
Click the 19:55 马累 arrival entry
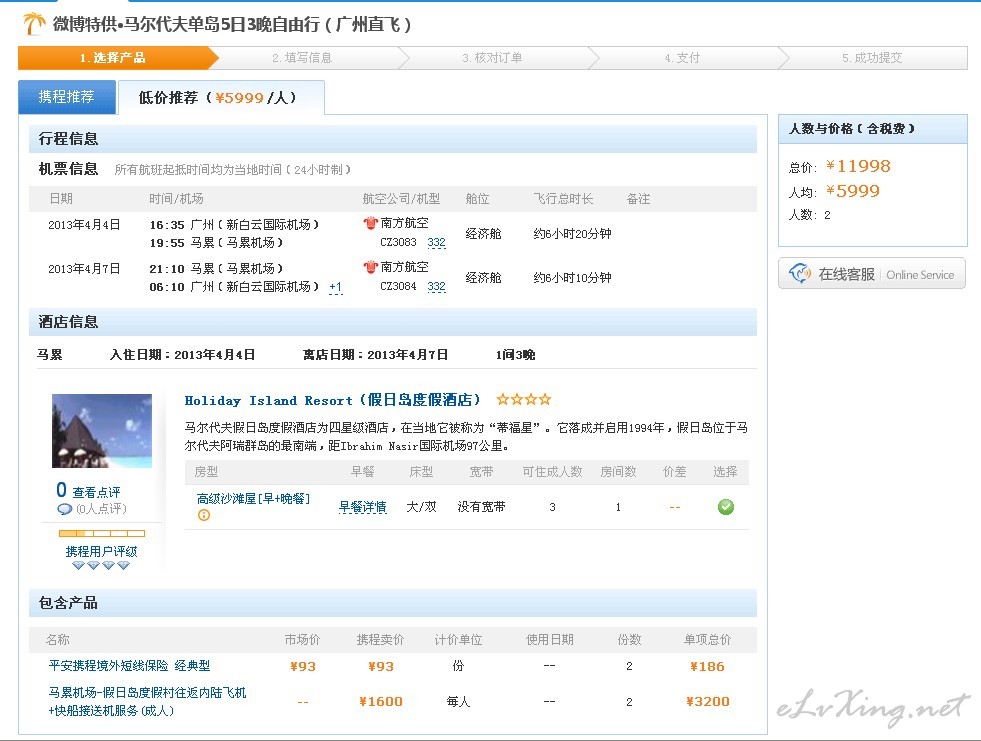[216, 242]
